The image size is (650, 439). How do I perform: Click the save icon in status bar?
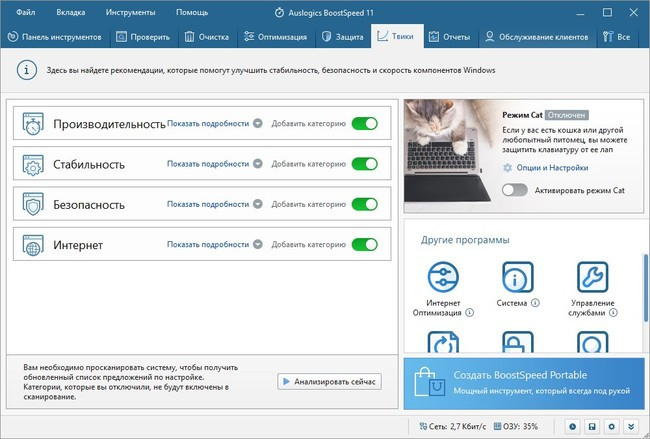pyautogui.click(x=592, y=427)
